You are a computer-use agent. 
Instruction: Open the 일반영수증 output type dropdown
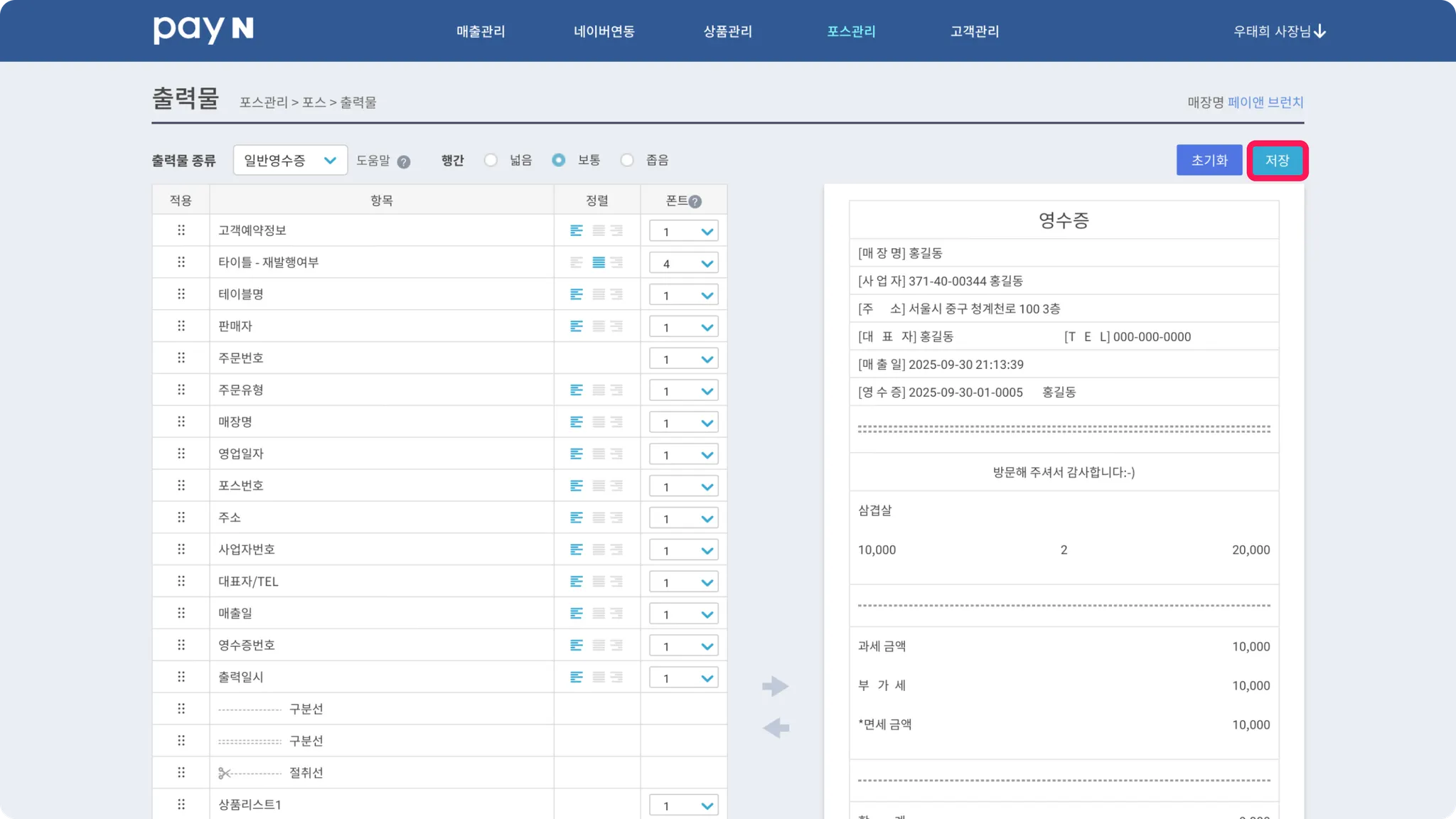point(290,160)
